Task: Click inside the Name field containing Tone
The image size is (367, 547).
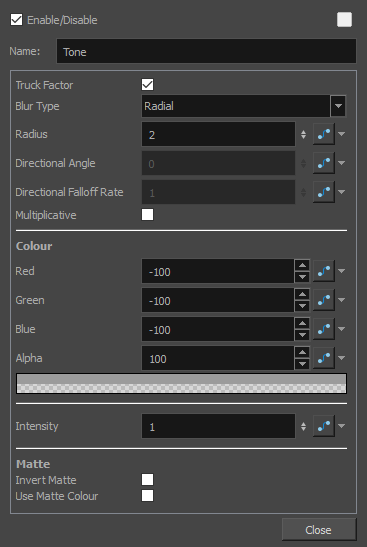Action: (207, 51)
